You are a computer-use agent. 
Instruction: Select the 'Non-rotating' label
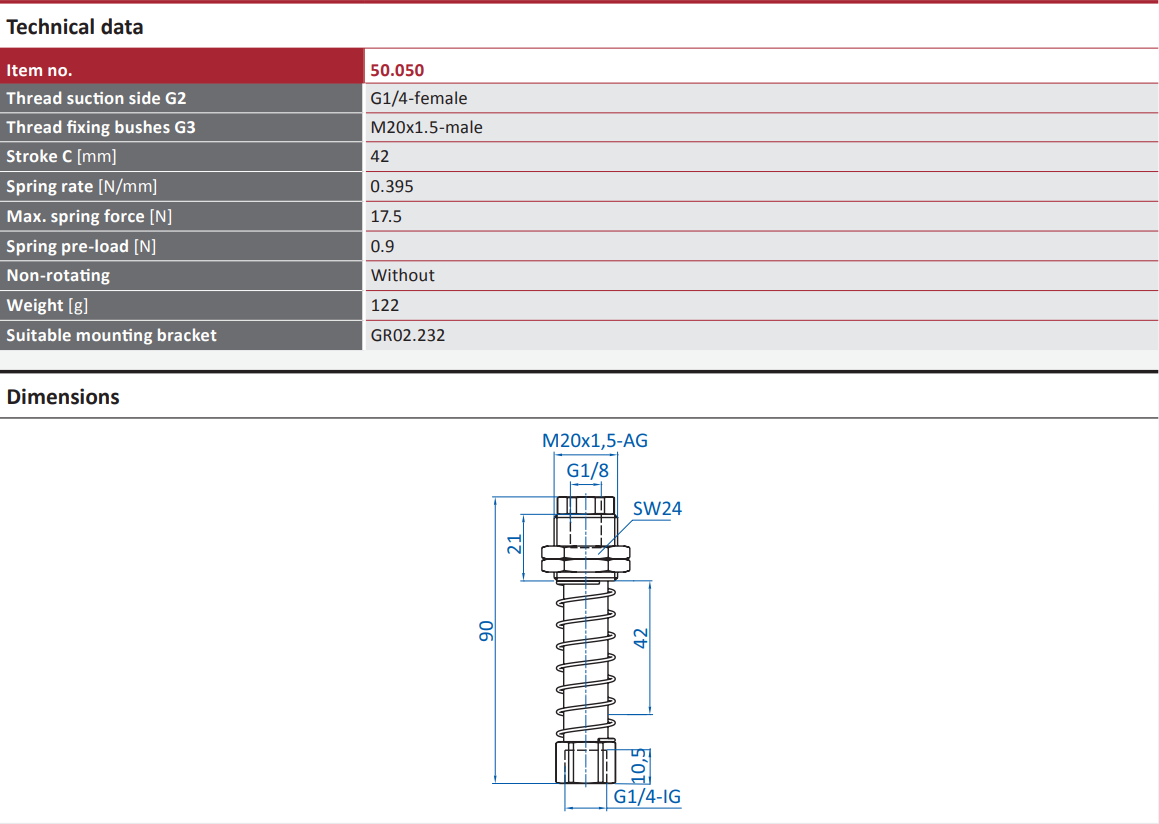click(x=58, y=276)
